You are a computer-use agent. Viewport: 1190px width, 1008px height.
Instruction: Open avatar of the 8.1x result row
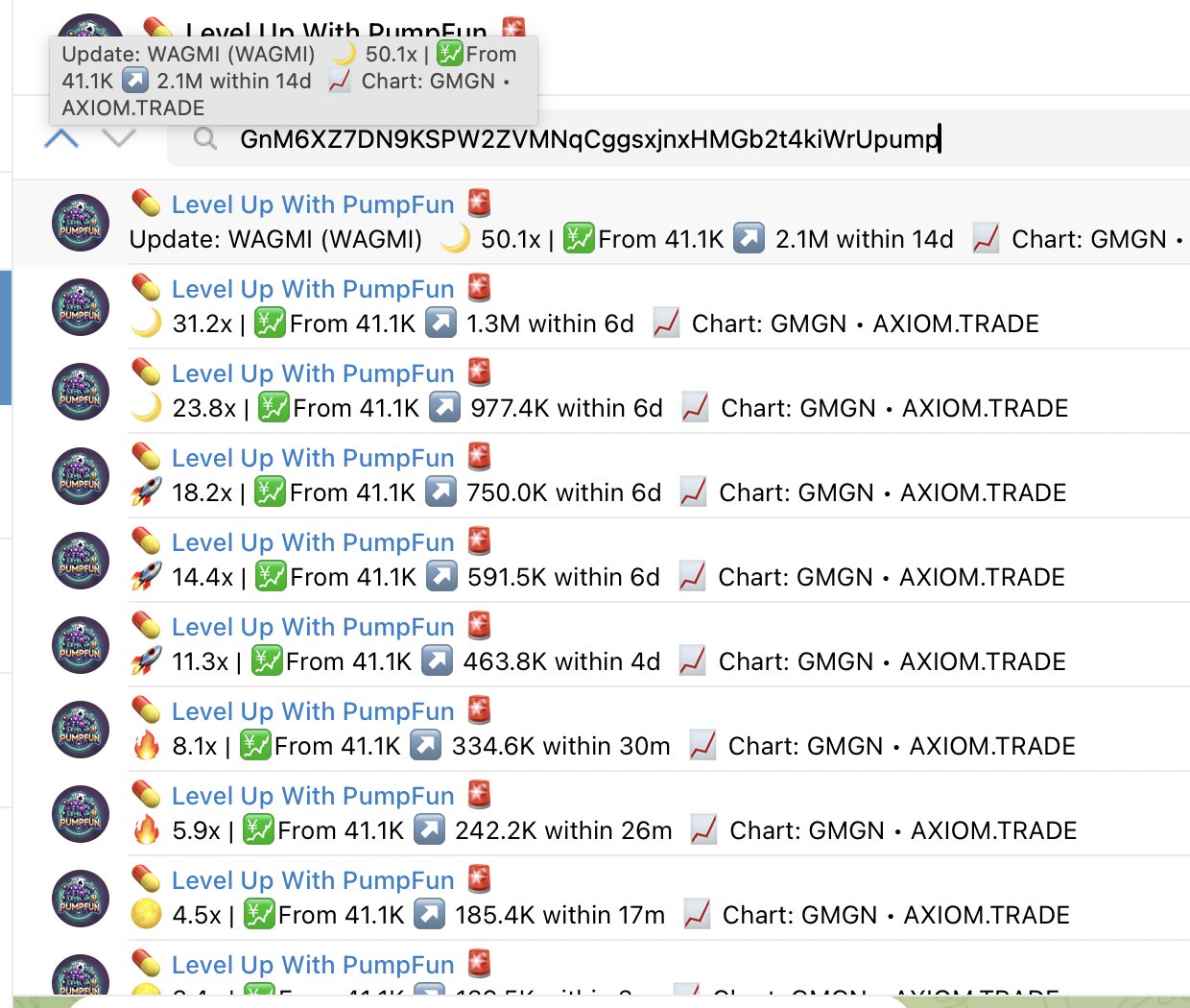tap(81, 730)
